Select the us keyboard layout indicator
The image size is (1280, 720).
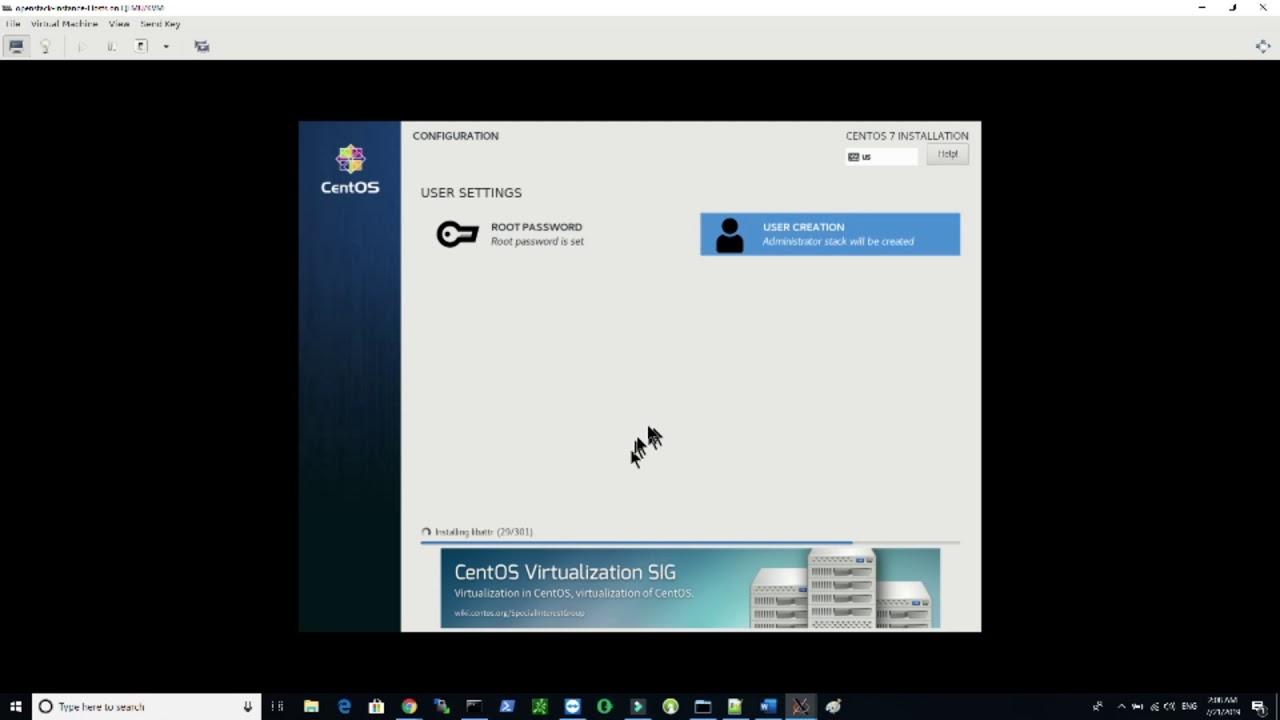pos(881,156)
